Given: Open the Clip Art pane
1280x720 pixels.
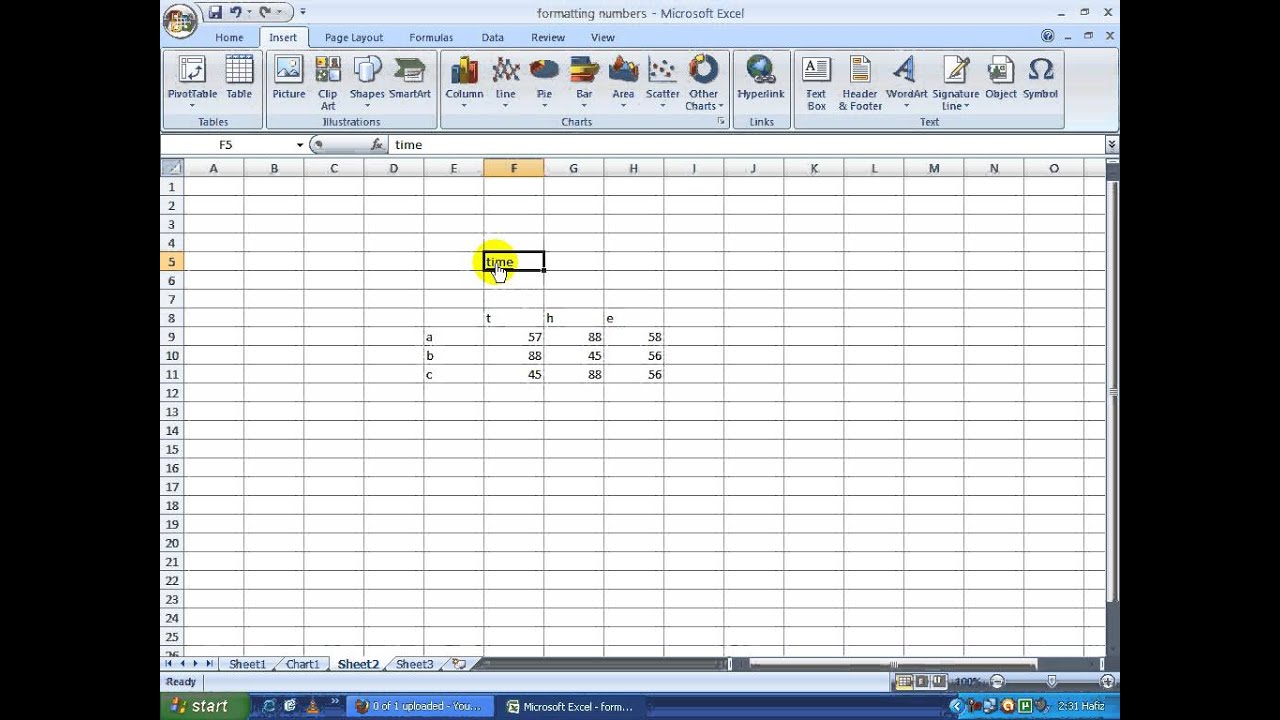Looking at the screenshot, I should pos(327,82).
